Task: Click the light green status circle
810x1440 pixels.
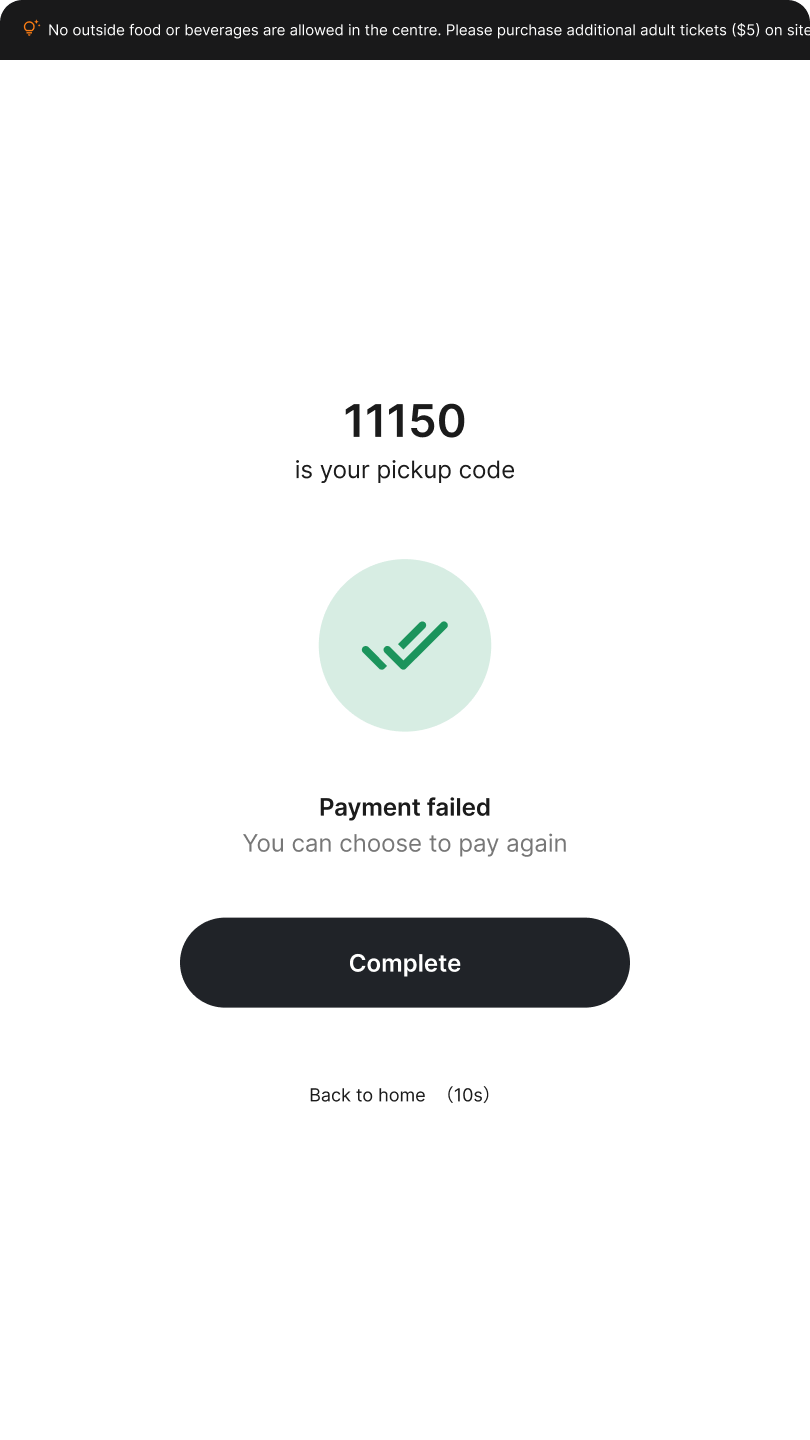Action: click(x=405, y=645)
